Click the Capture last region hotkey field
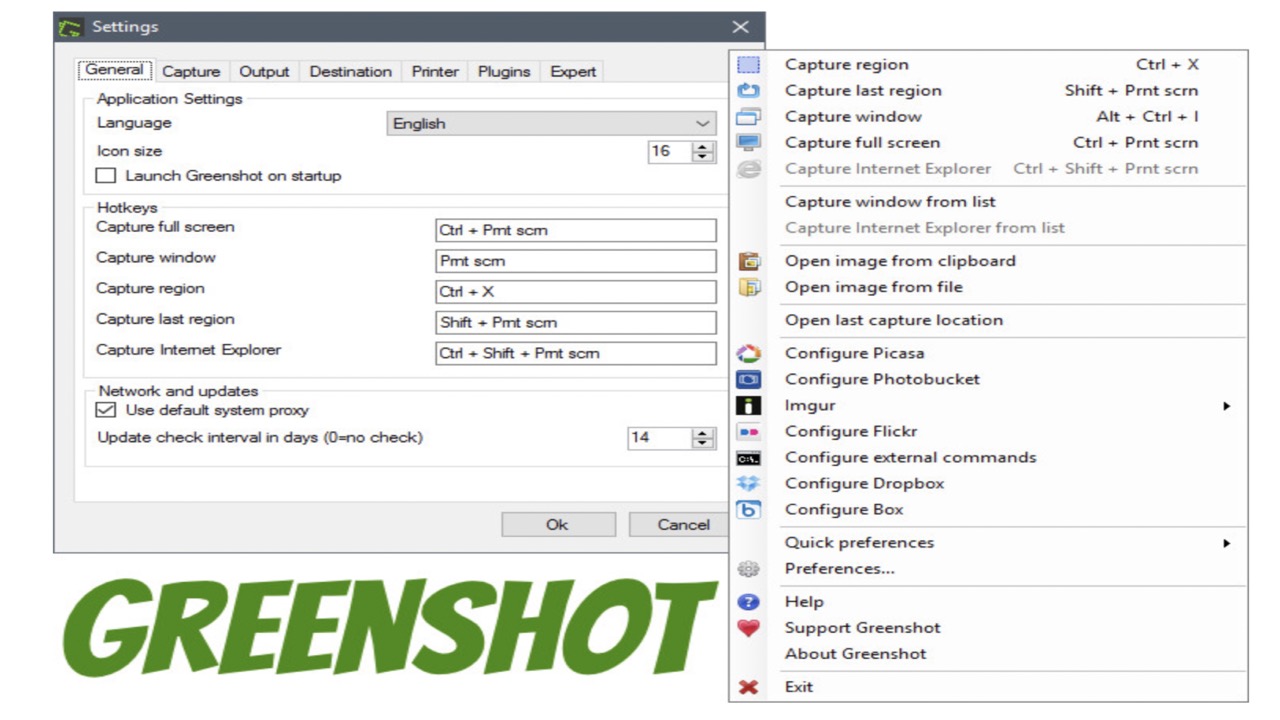The height and width of the screenshot is (720, 1280). (576, 323)
